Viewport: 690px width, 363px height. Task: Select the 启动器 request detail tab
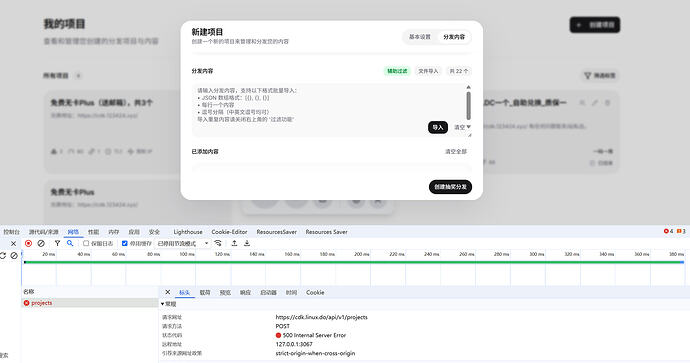click(x=268, y=293)
